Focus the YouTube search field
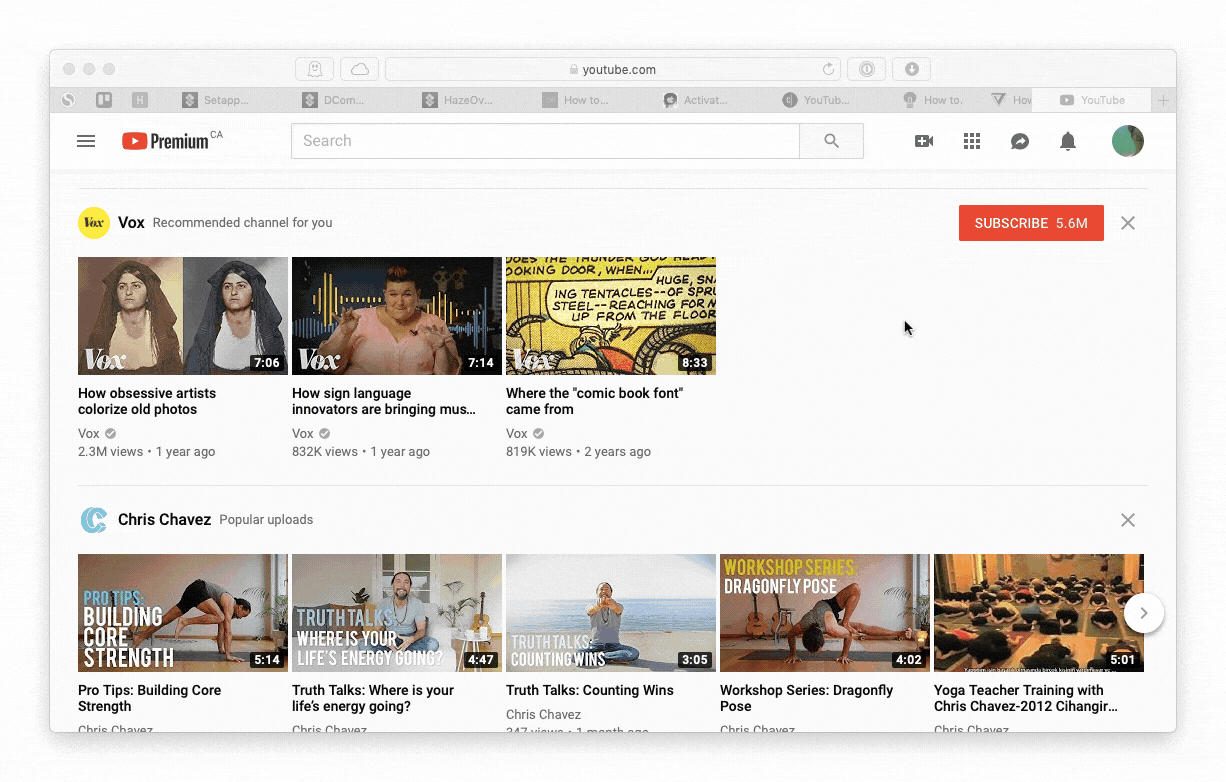Viewport: 1226px width, 782px height. pyautogui.click(x=545, y=141)
